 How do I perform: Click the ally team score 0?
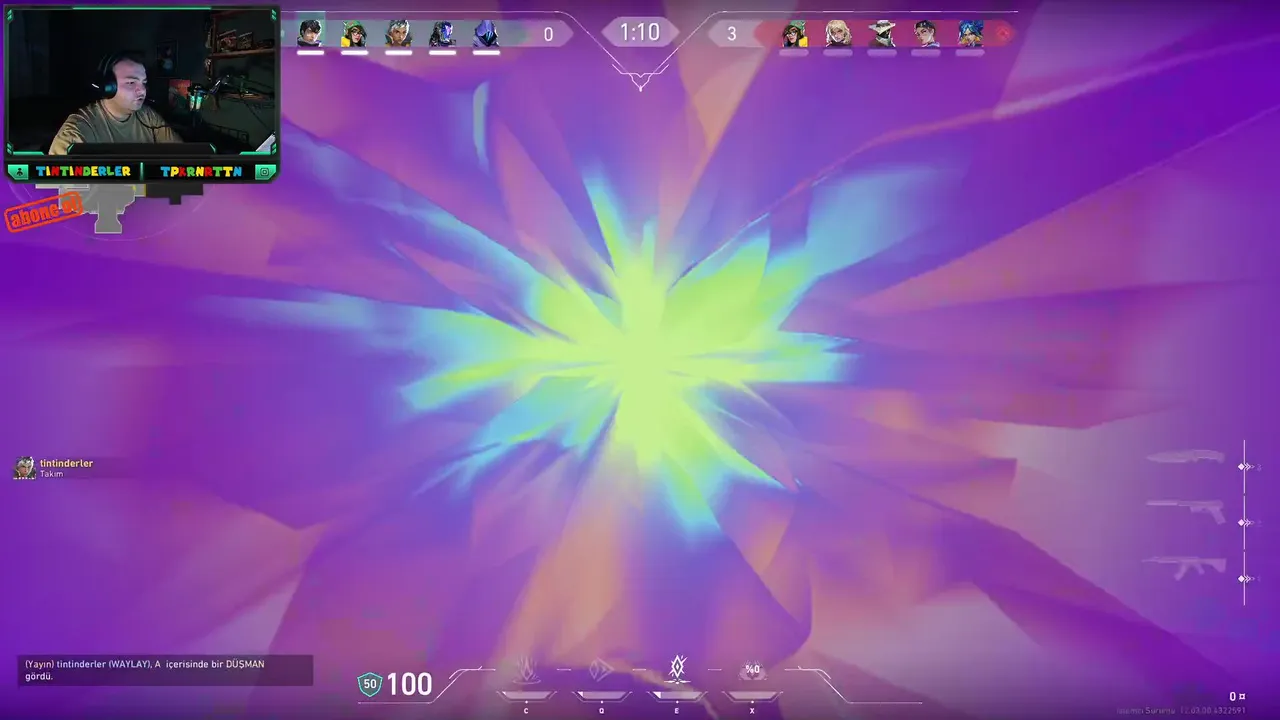pyautogui.click(x=548, y=35)
